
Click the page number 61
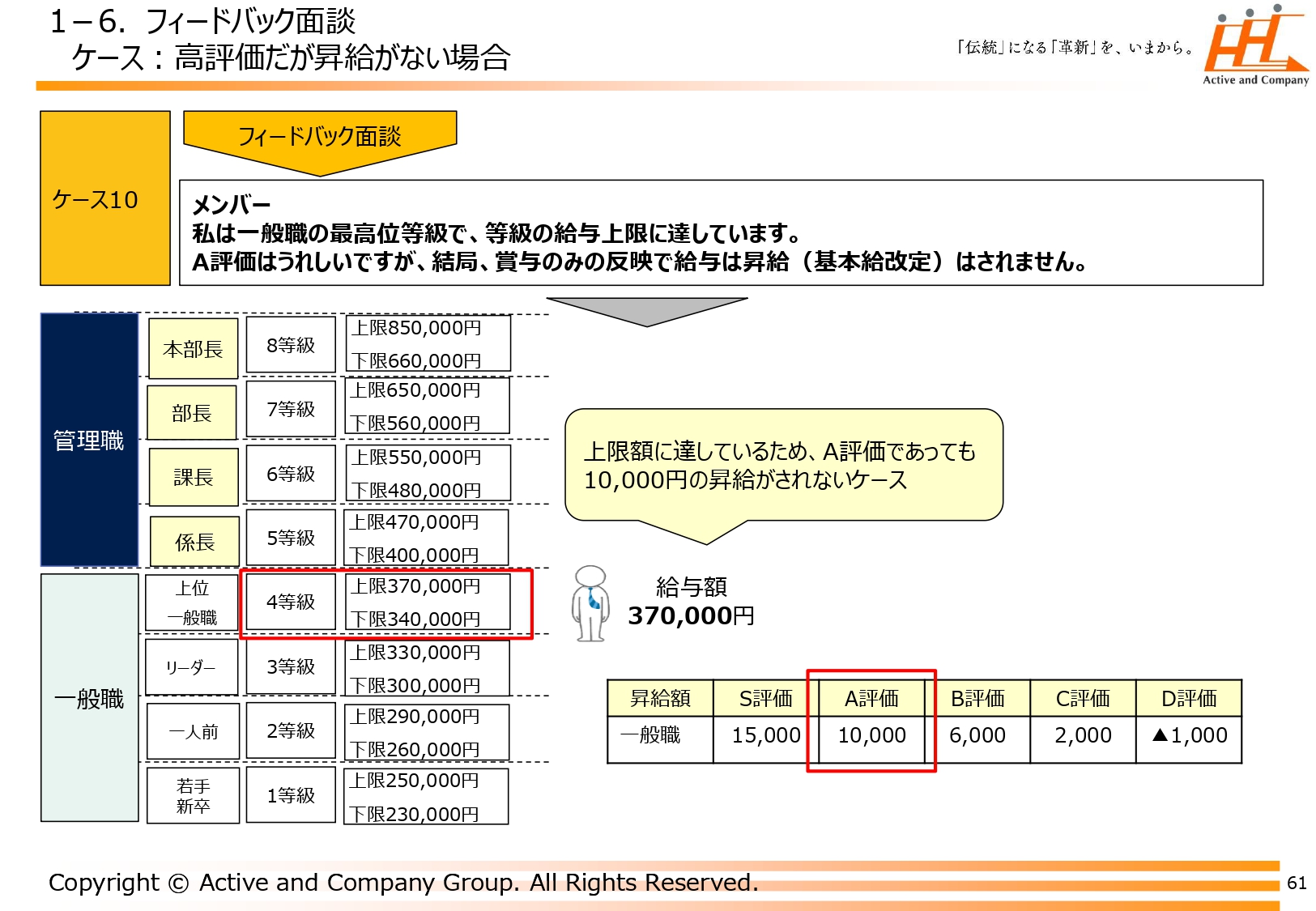1296,883
